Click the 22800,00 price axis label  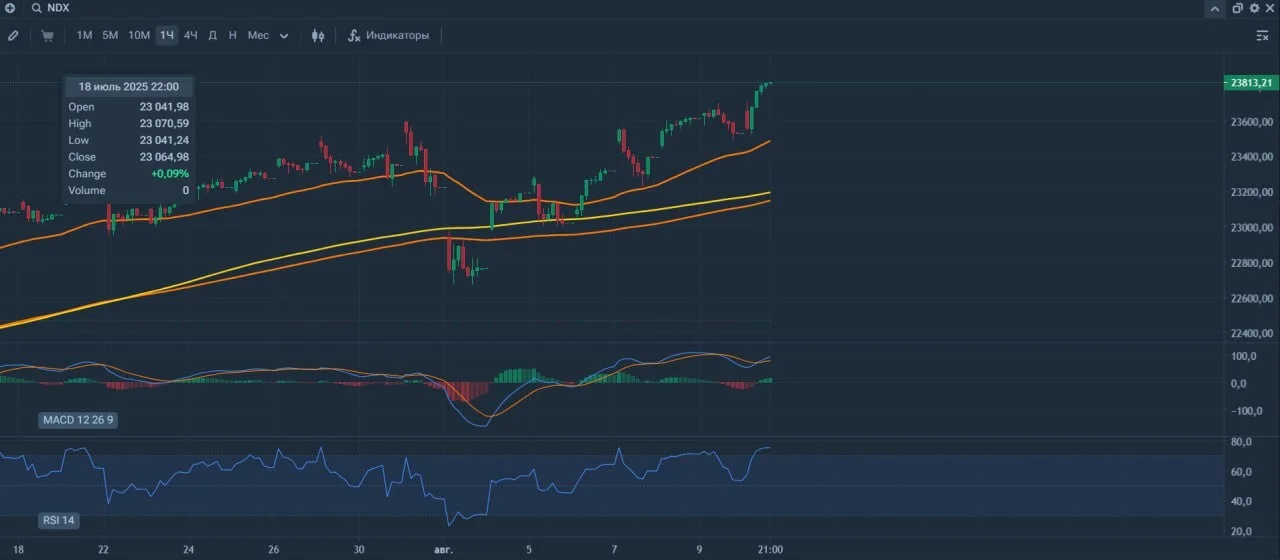click(1252, 263)
